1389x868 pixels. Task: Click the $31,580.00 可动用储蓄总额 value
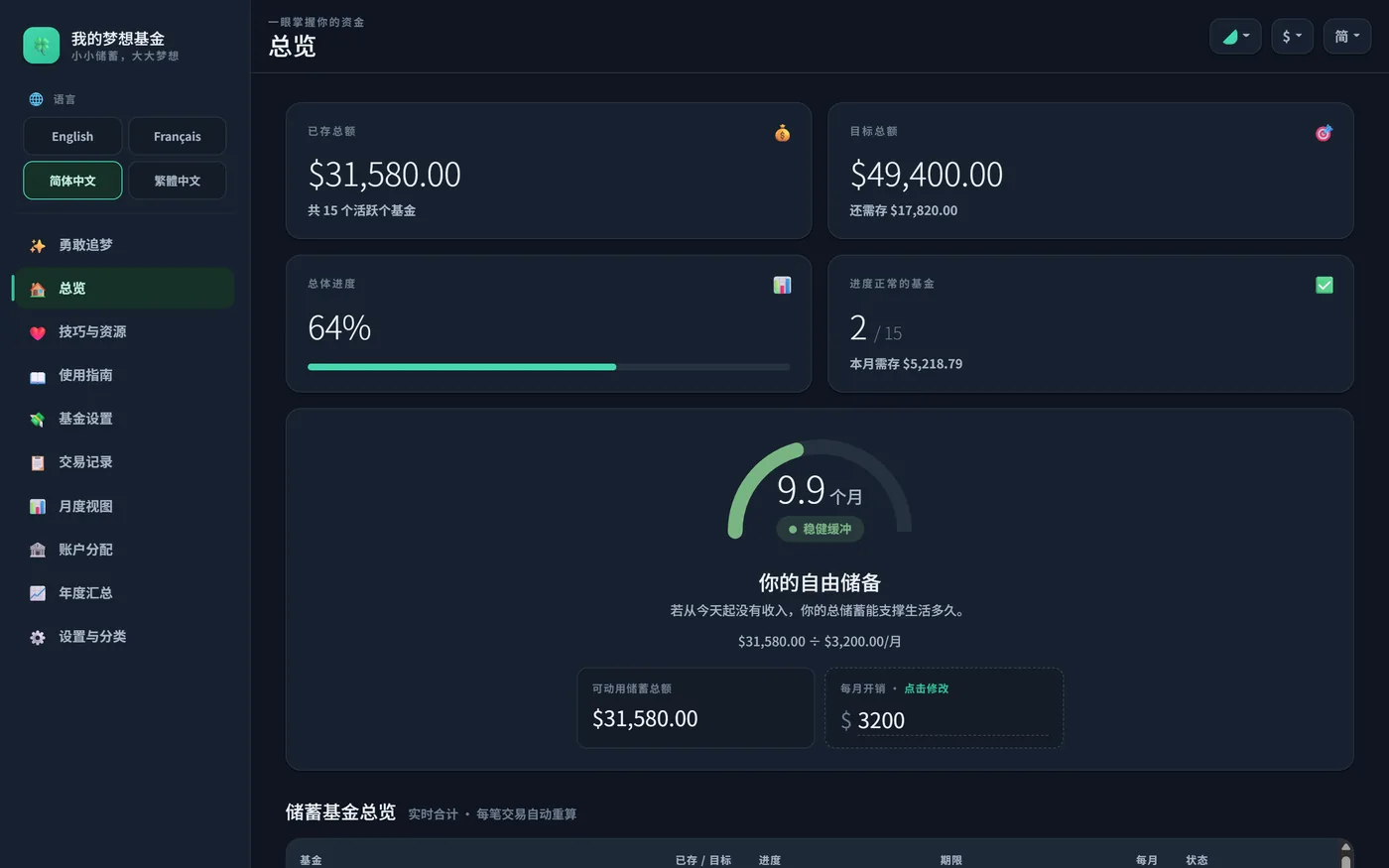[x=645, y=718]
